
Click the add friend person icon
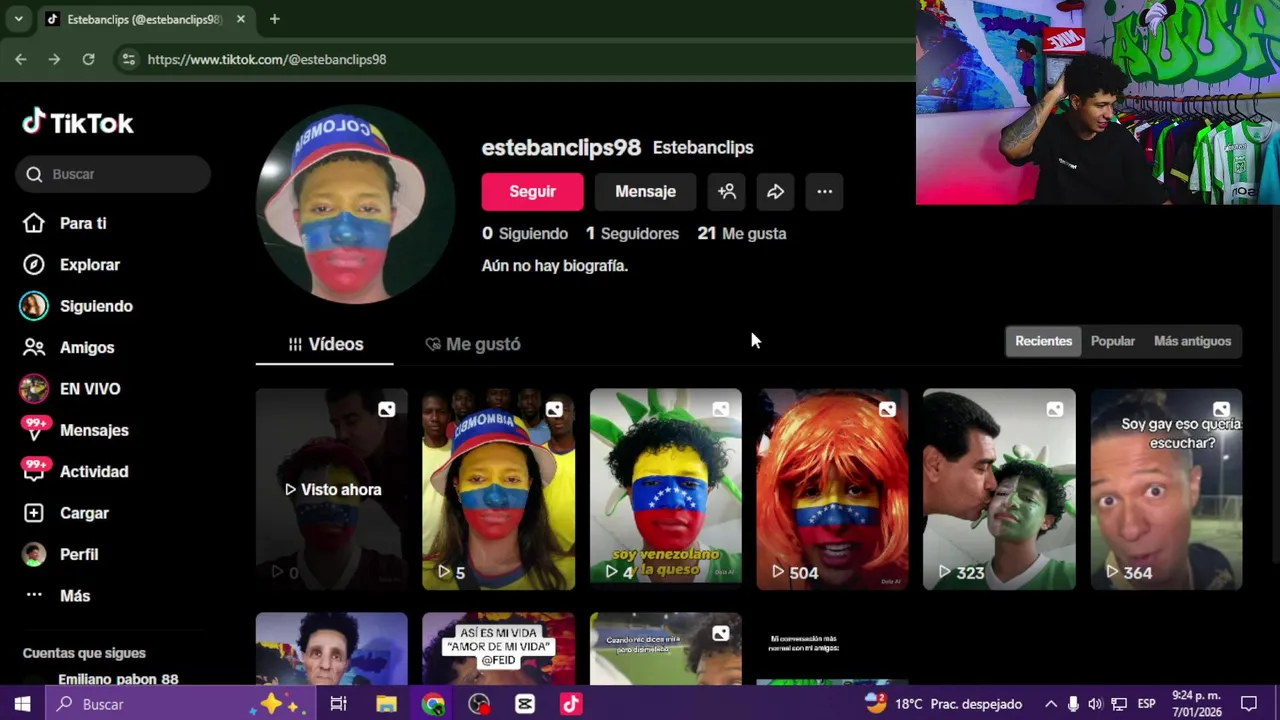click(727, 191)
